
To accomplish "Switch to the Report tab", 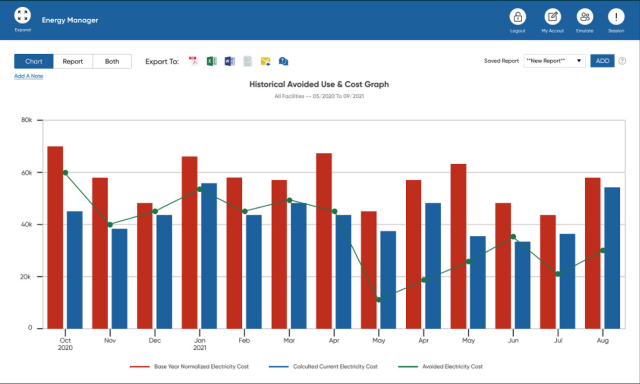I will click(73, 61).
